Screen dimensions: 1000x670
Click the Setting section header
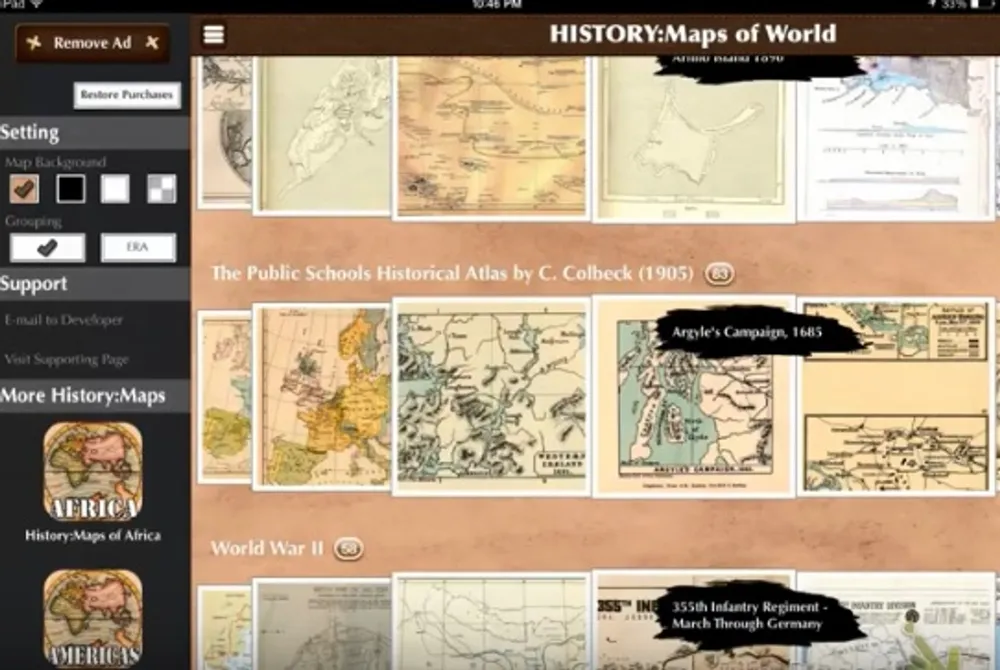coord(94,133)
